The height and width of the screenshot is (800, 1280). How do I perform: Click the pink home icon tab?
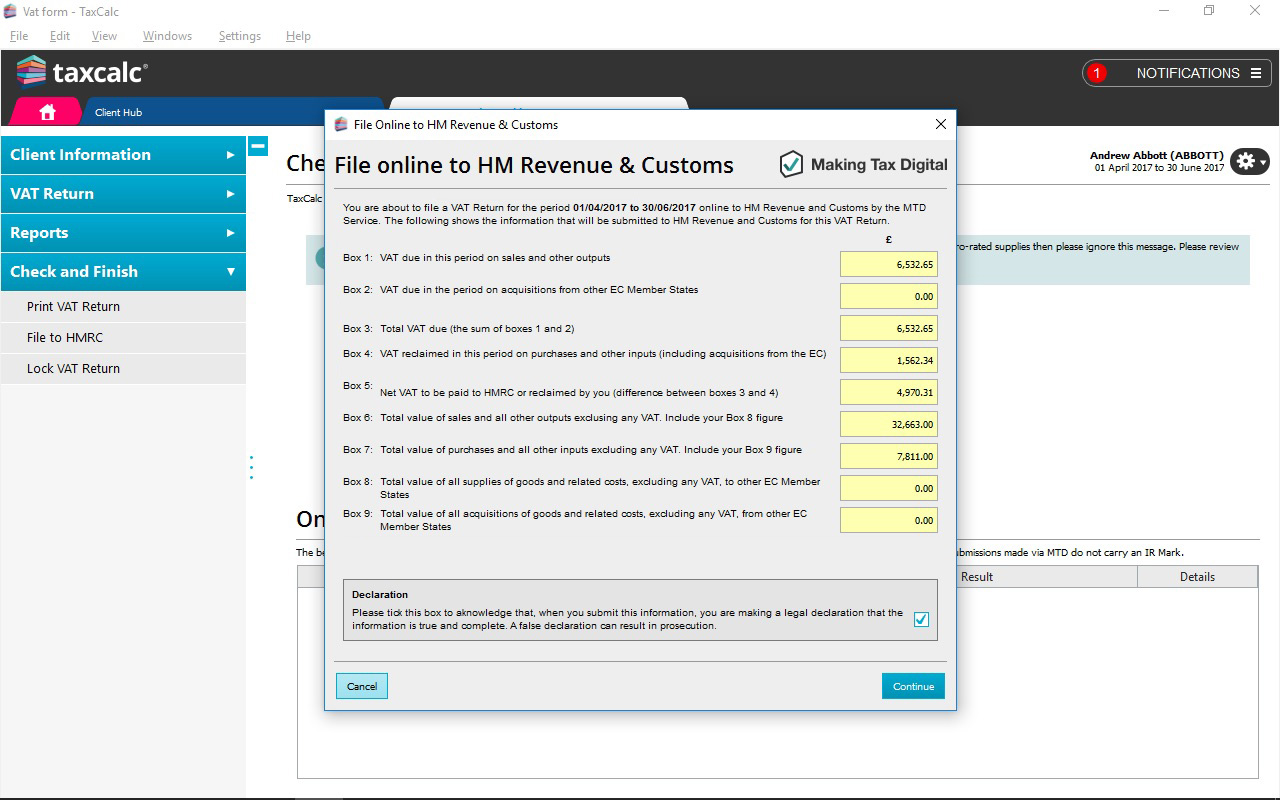(x=46, y=112)
